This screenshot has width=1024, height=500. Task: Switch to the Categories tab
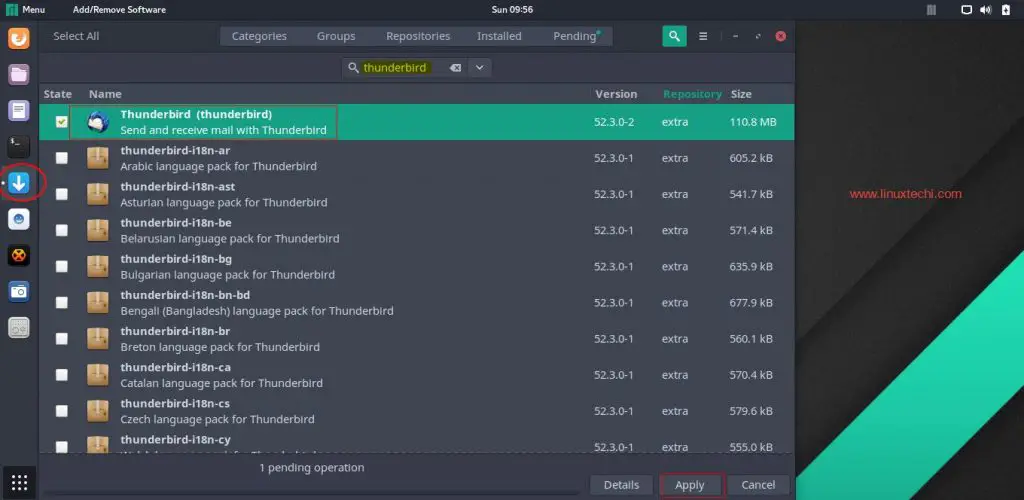(259, 37)
